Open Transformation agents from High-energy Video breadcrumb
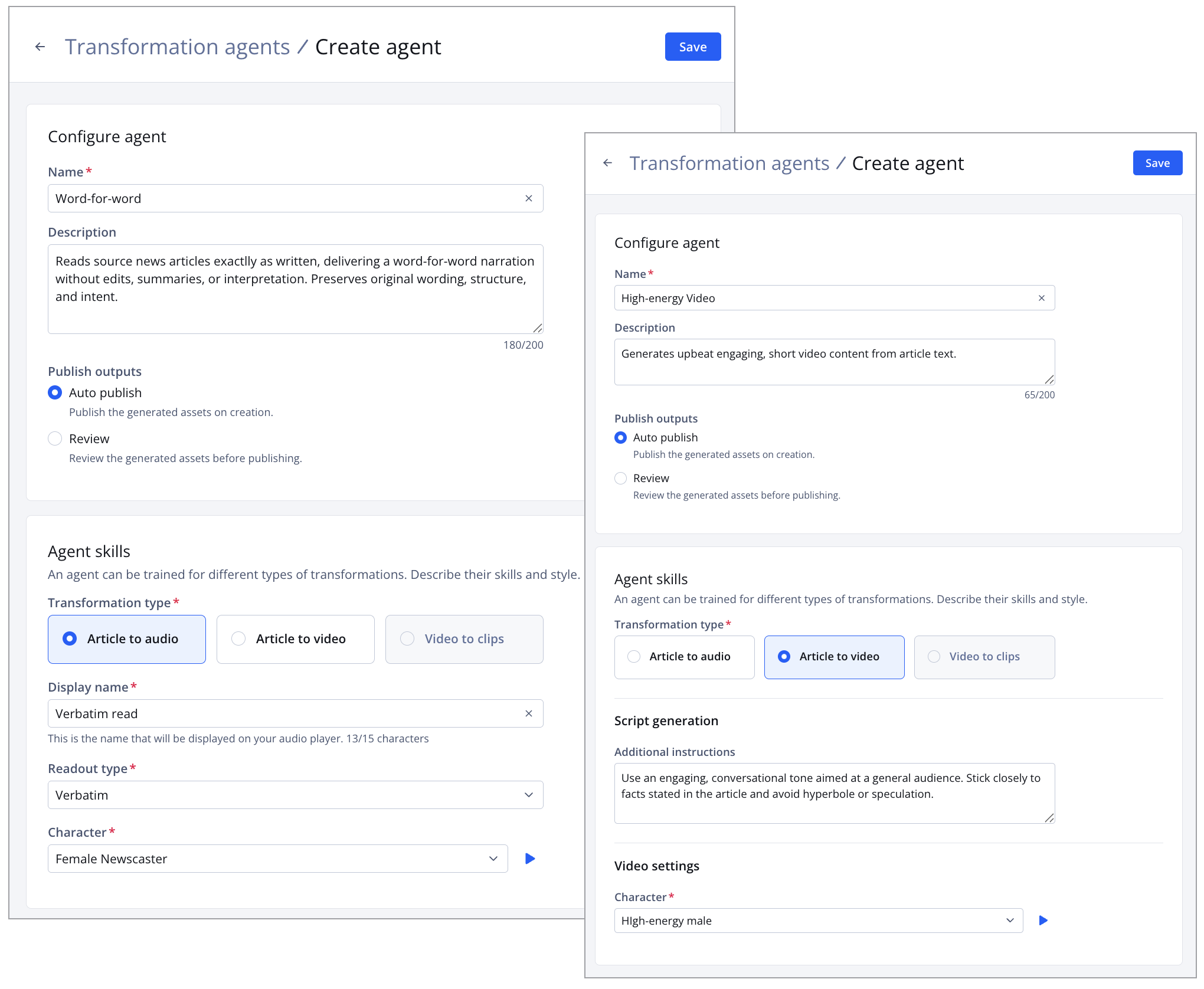This screenshot has height=989, width=1204. pyautogui.click(x=729, y=163)
